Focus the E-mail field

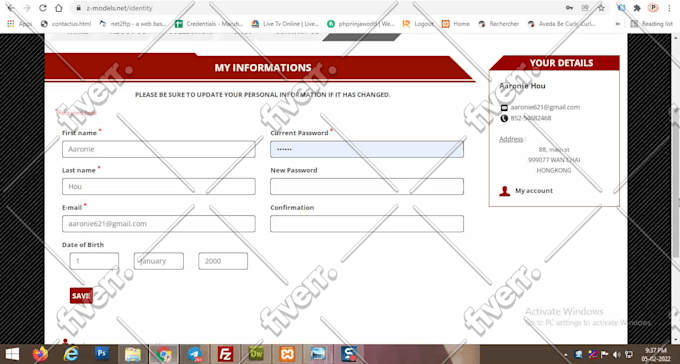159,224
